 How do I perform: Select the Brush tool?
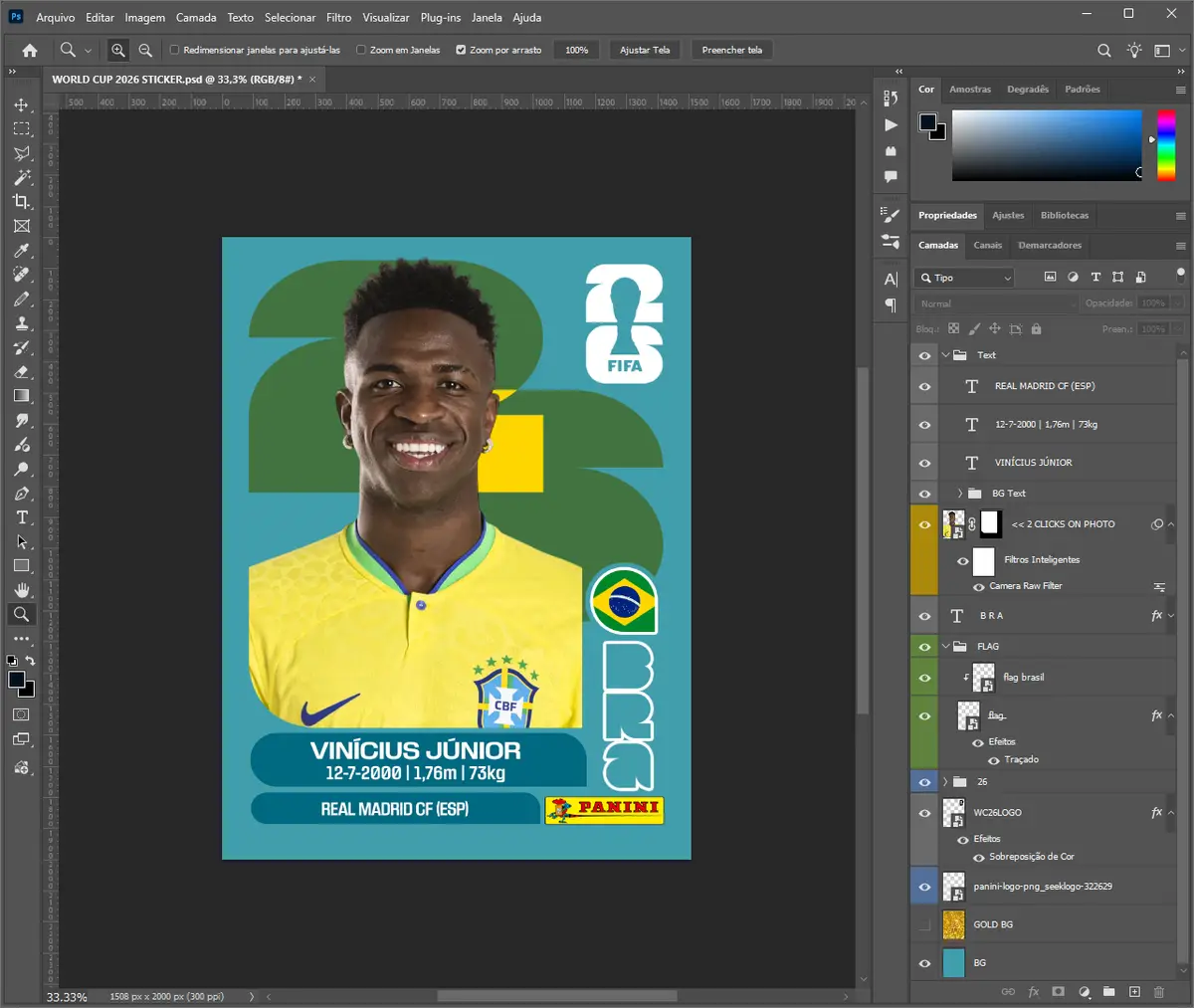coord(21,299)
